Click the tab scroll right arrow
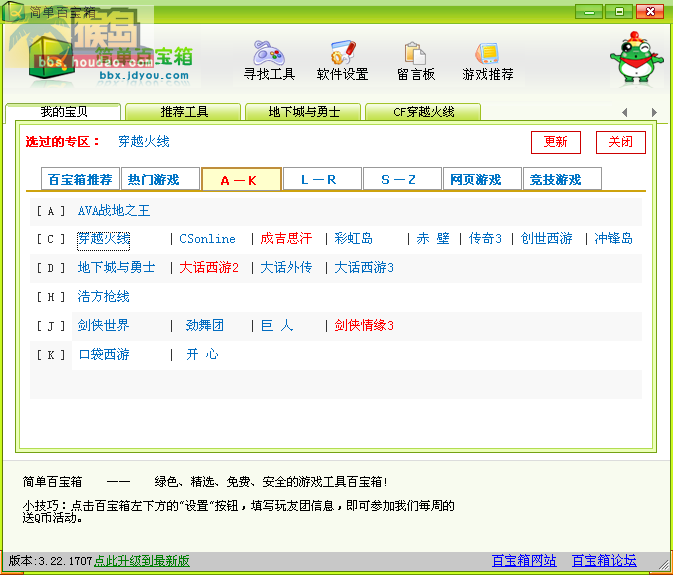Image resolution: width=673 pixels, height=575 pixels. pyautogui.click(x=654, y=112)
